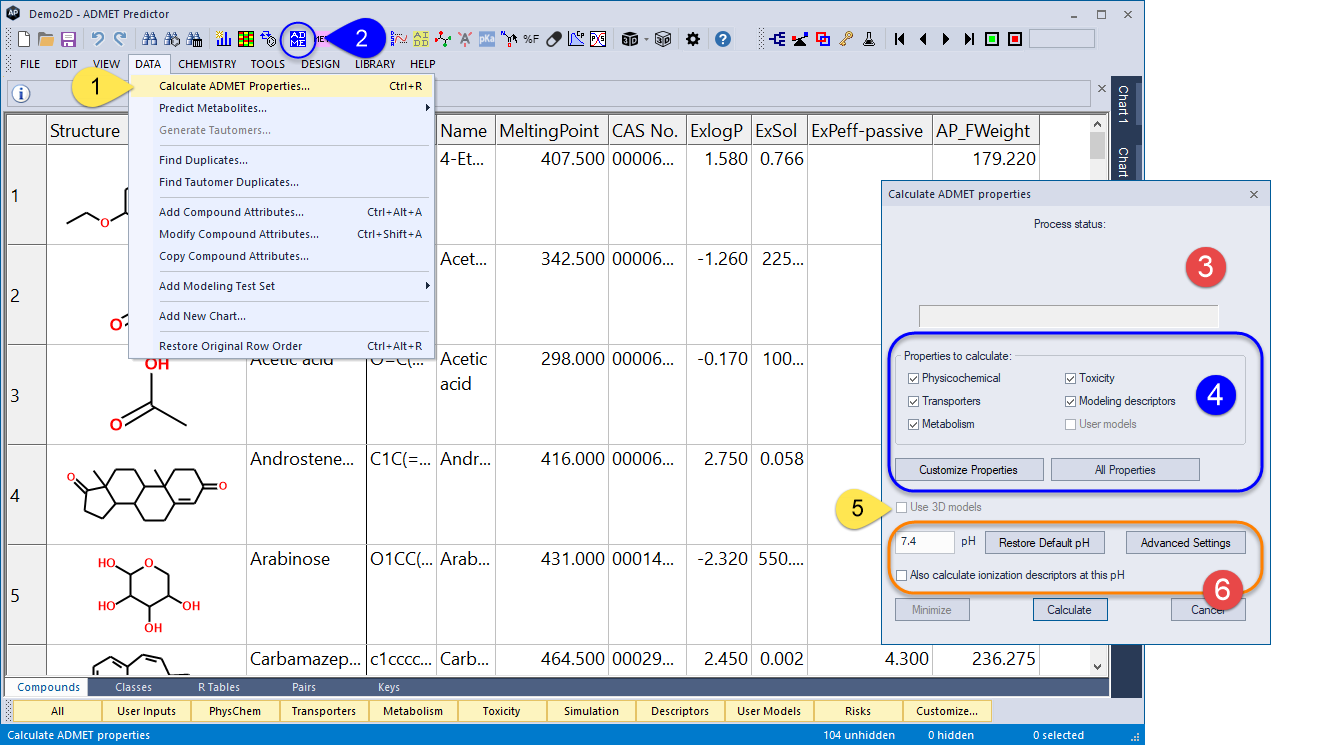Click the Customize Properties button

[968, 470]
